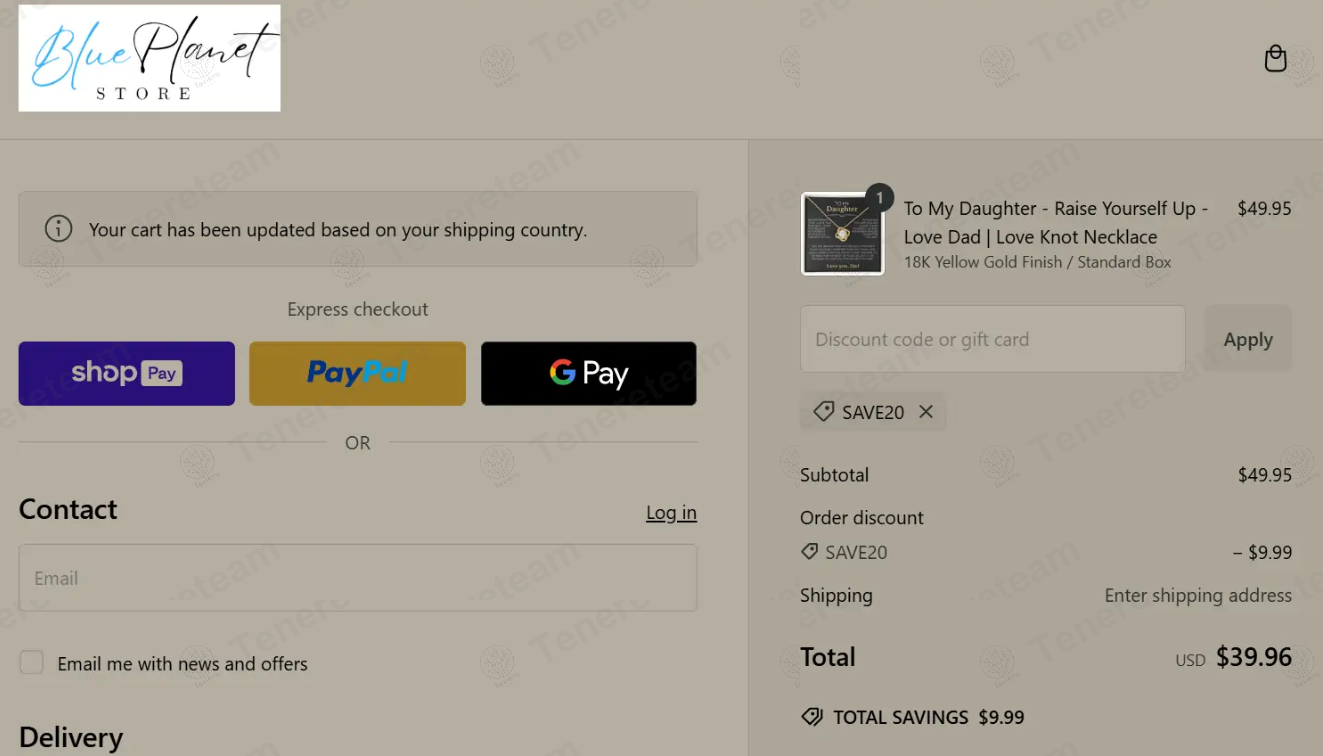Focus the Email contact field
1323x756 pixels.
357,578
